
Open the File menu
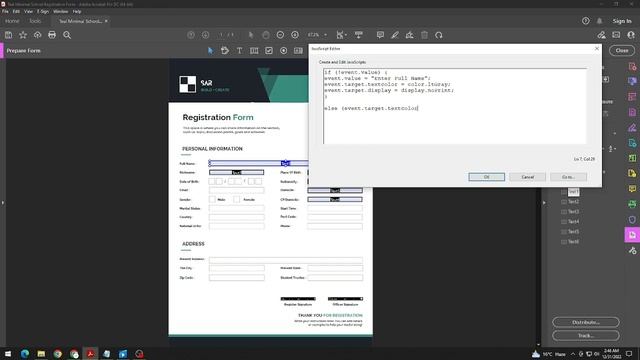5,11
